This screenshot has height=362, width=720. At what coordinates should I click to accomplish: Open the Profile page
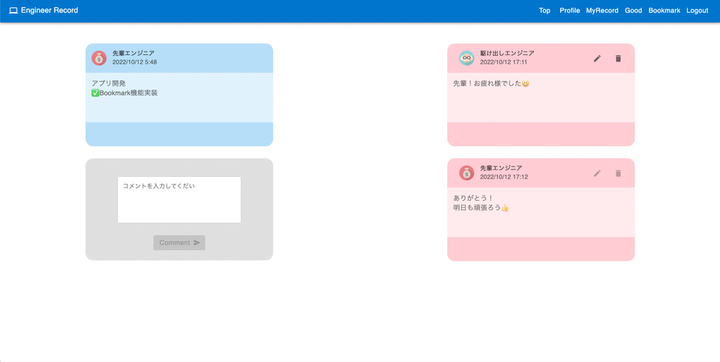[569, 11]
